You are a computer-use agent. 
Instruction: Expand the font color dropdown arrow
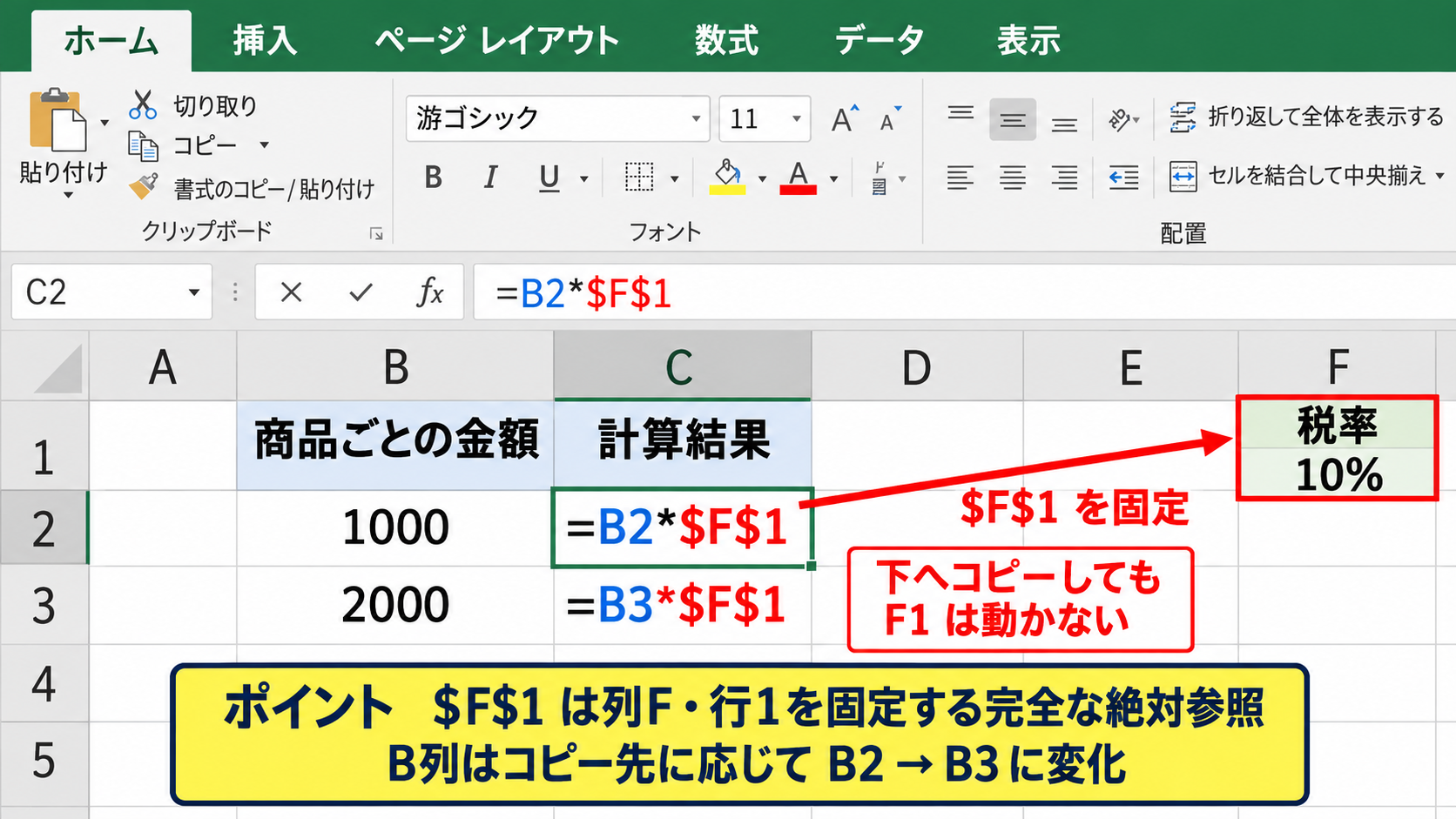tap(833, 179)
